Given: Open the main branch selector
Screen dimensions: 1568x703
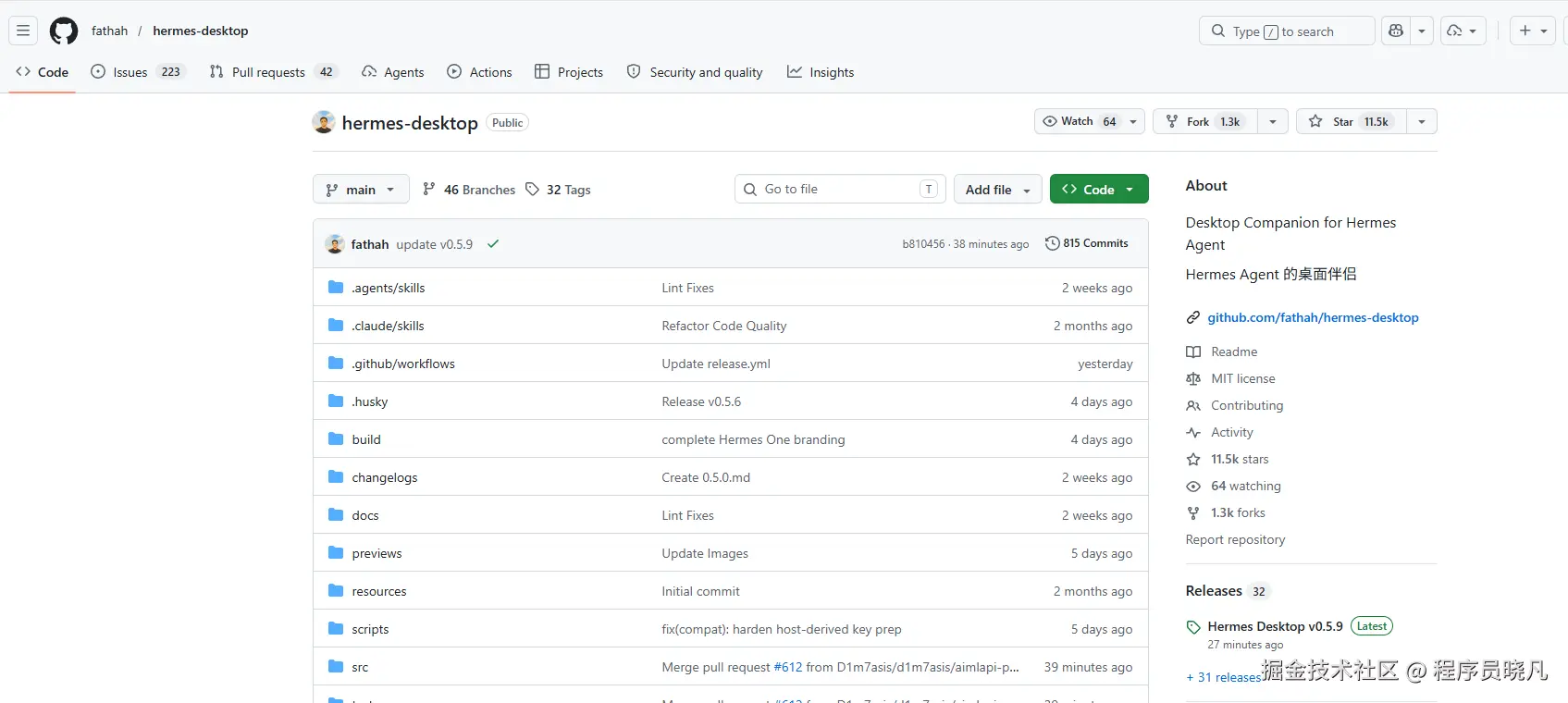Looking at the screenshot, I should click(361, 189).
